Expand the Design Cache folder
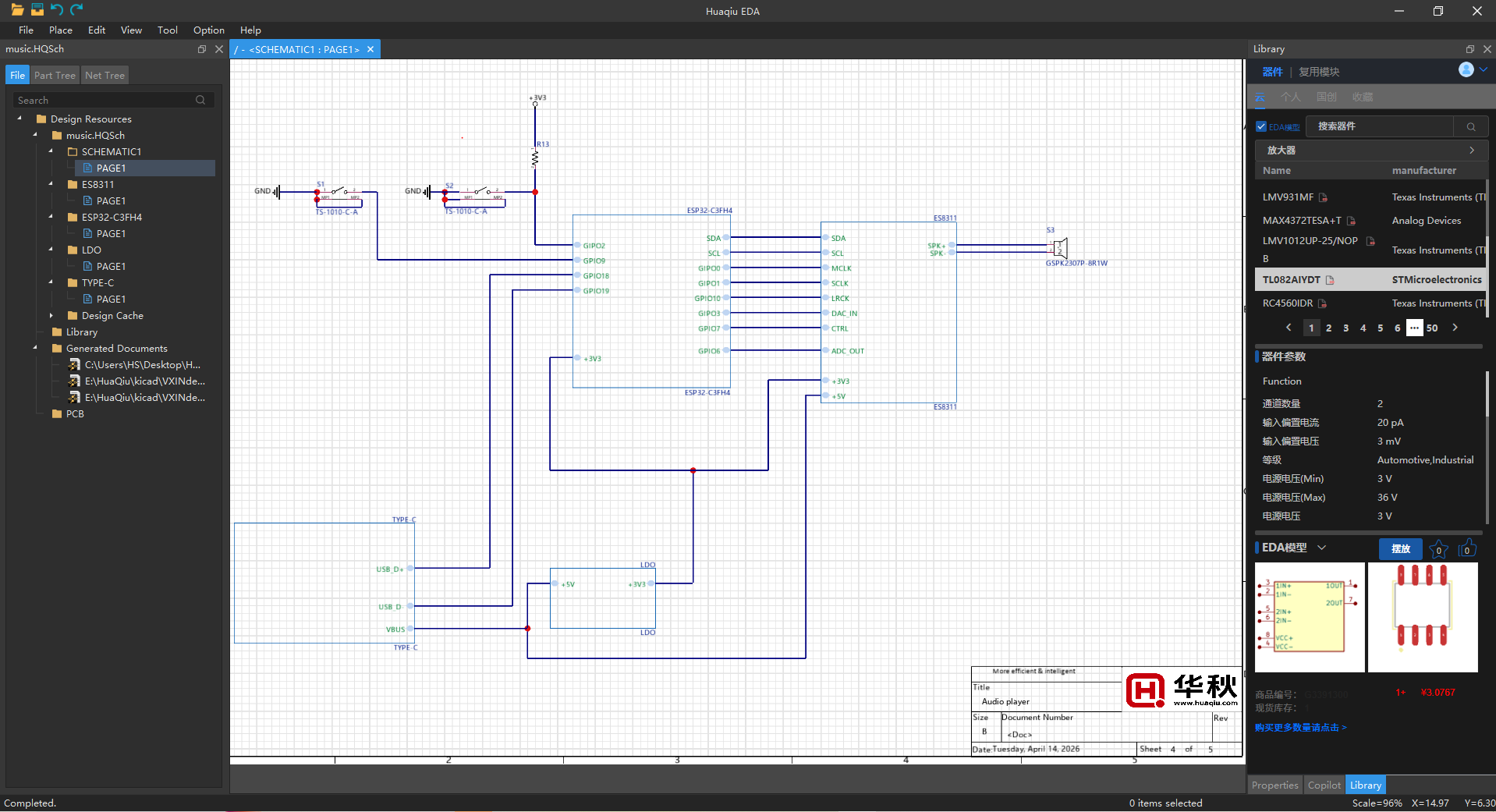This screenshot has height=812, width=1496. click(51, 316)
